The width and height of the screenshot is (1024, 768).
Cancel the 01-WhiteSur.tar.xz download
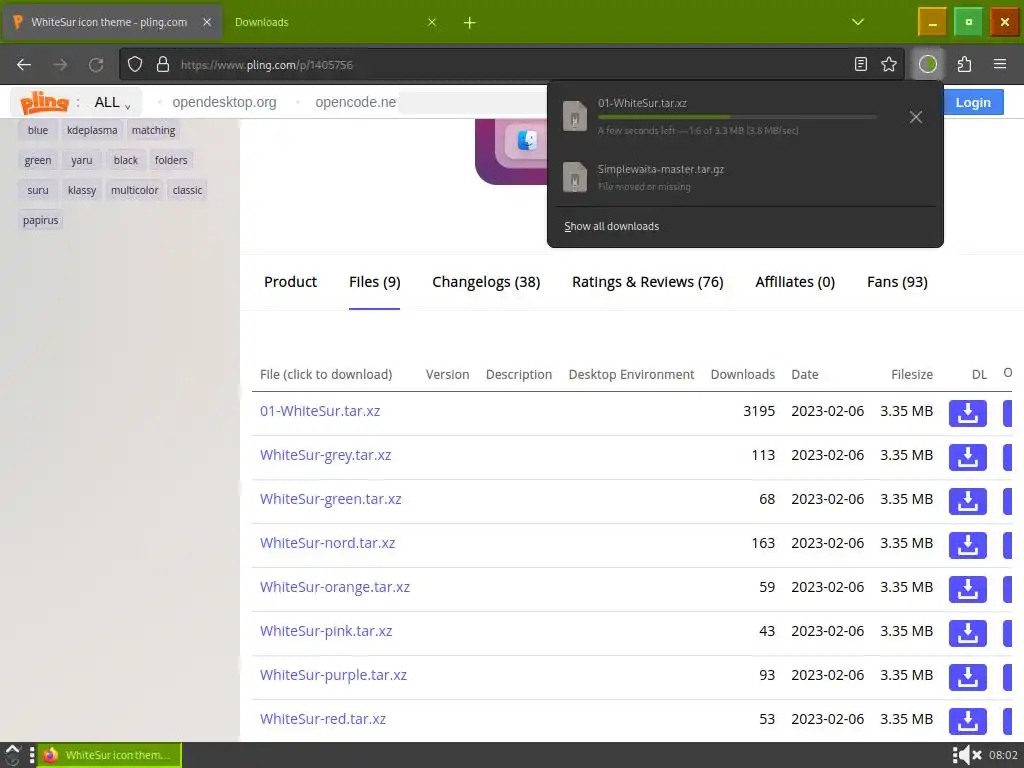pos(916,117)
